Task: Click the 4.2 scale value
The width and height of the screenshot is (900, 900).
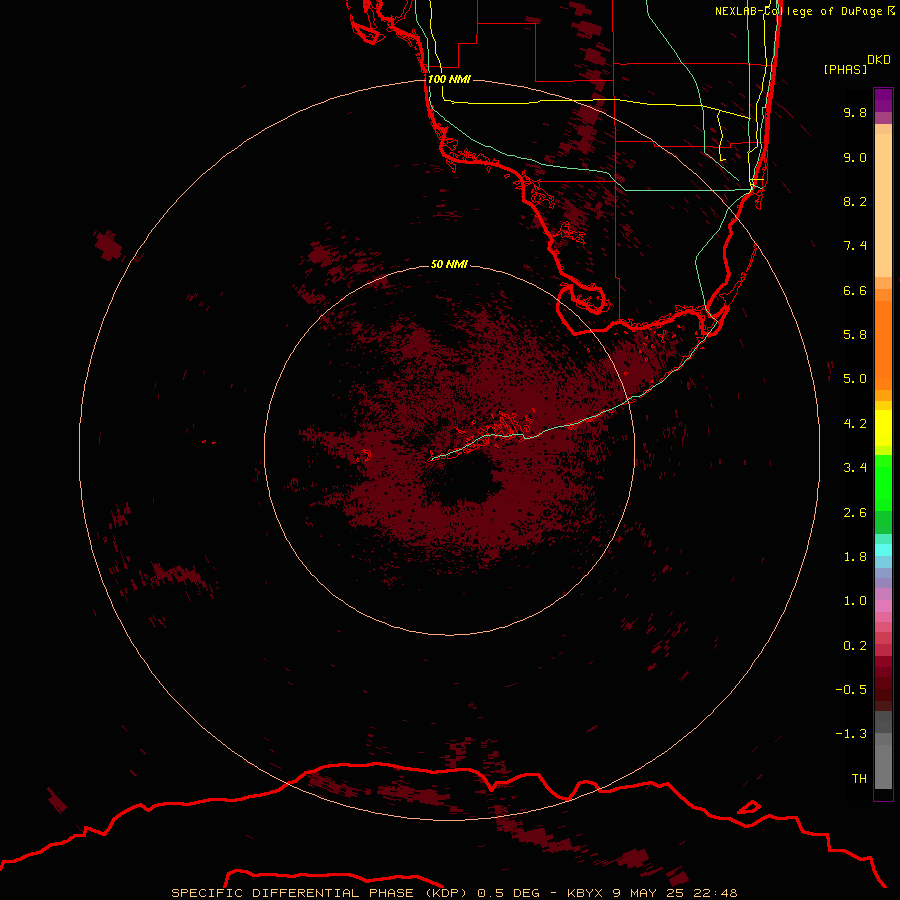Action: [855, 424]
